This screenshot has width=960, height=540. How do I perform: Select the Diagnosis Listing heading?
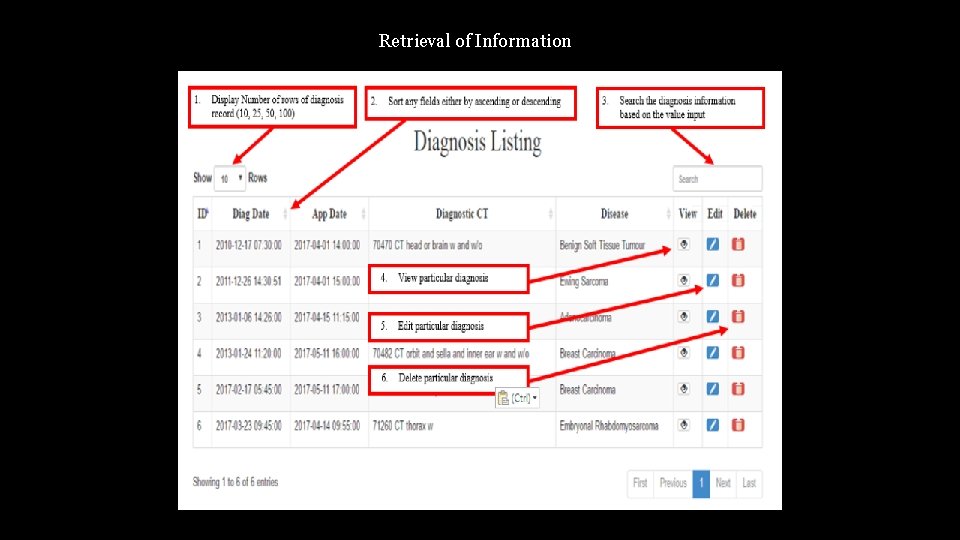tap(478, 142)
